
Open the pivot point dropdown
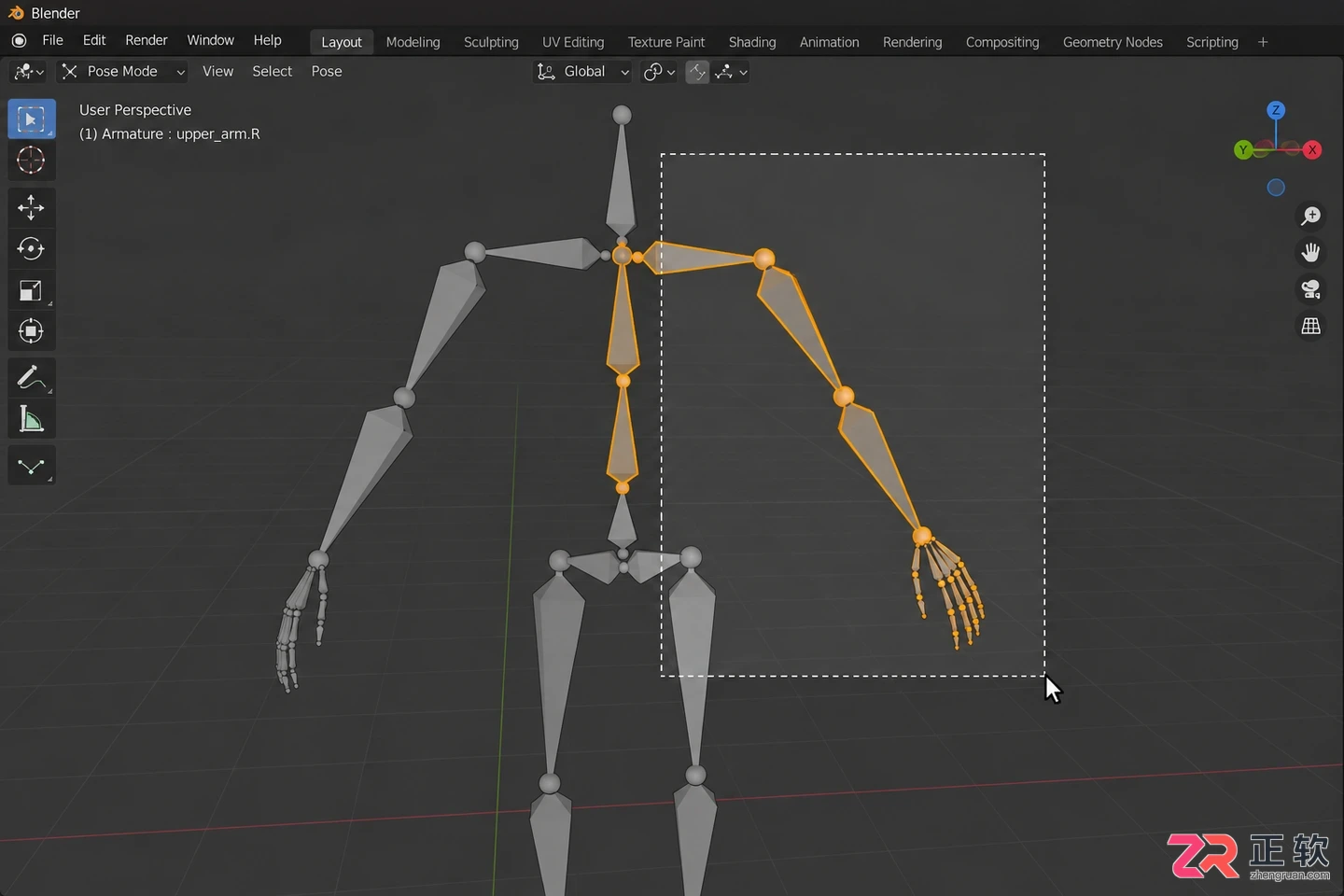click(x=659, y=72)
